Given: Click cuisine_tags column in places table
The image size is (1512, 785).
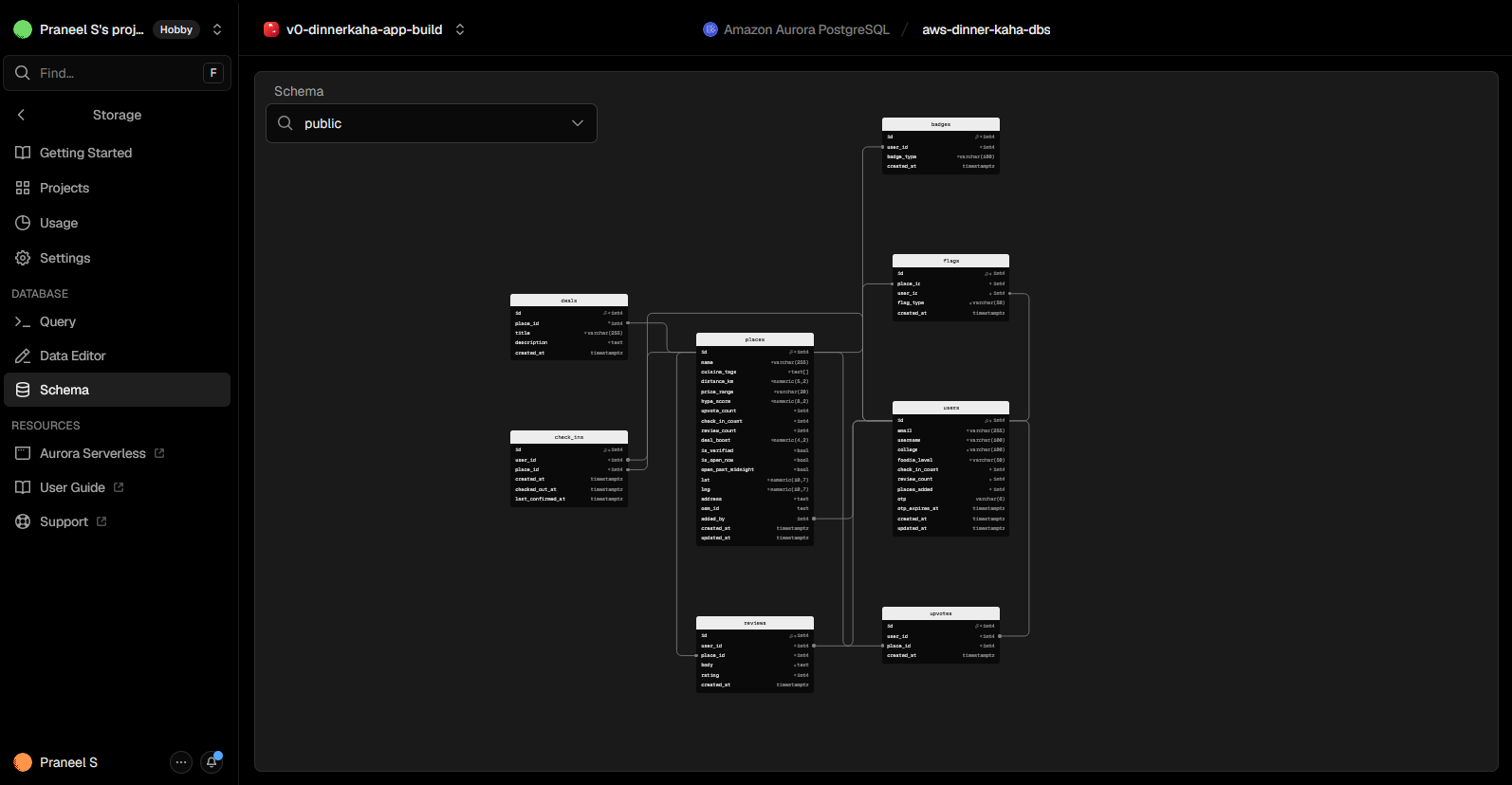Looking at the screenshot, I should click(755, 372).
